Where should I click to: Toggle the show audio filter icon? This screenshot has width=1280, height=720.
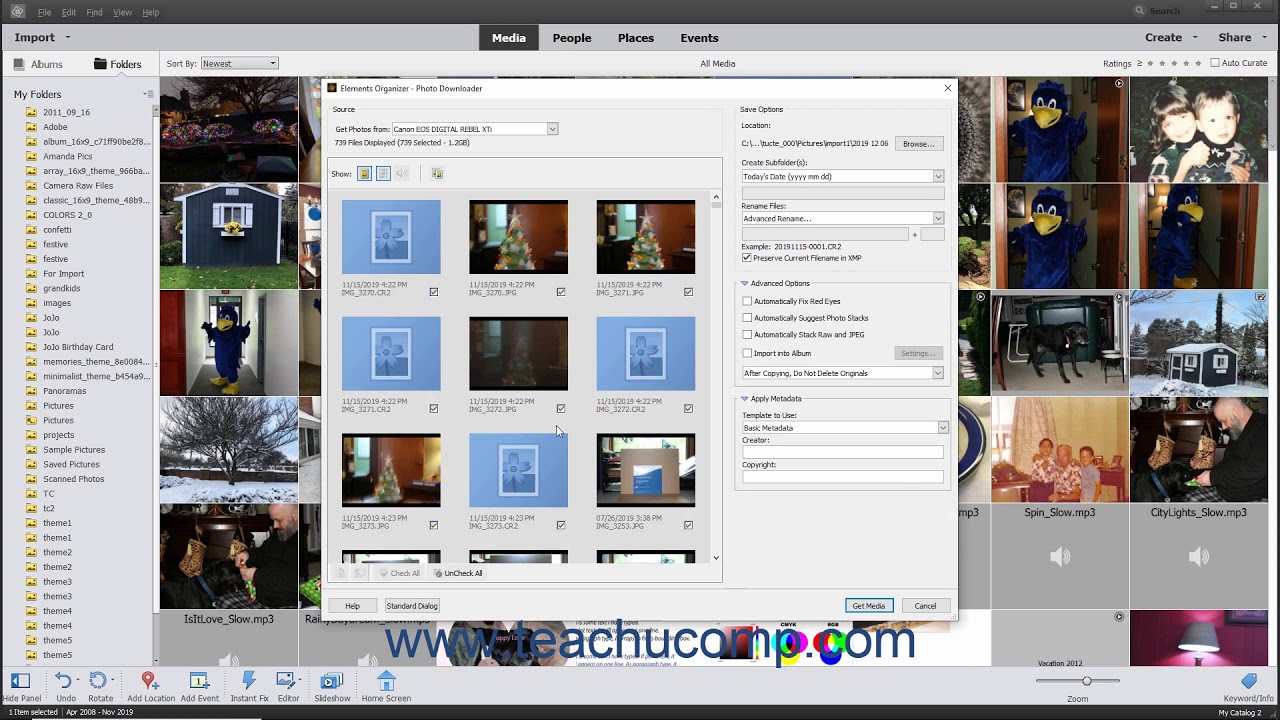click(x=402, y=174)
